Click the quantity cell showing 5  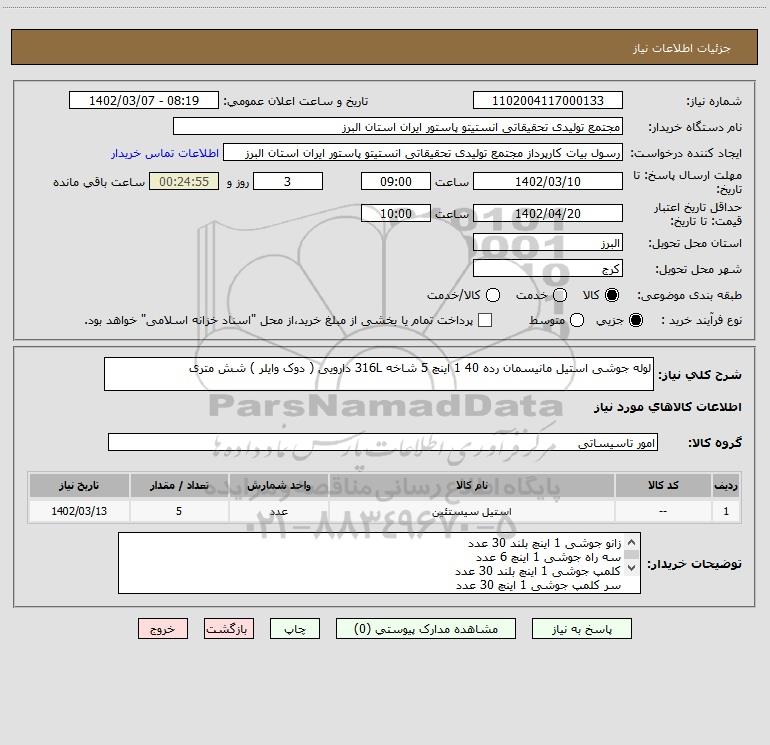click(179, 511)
